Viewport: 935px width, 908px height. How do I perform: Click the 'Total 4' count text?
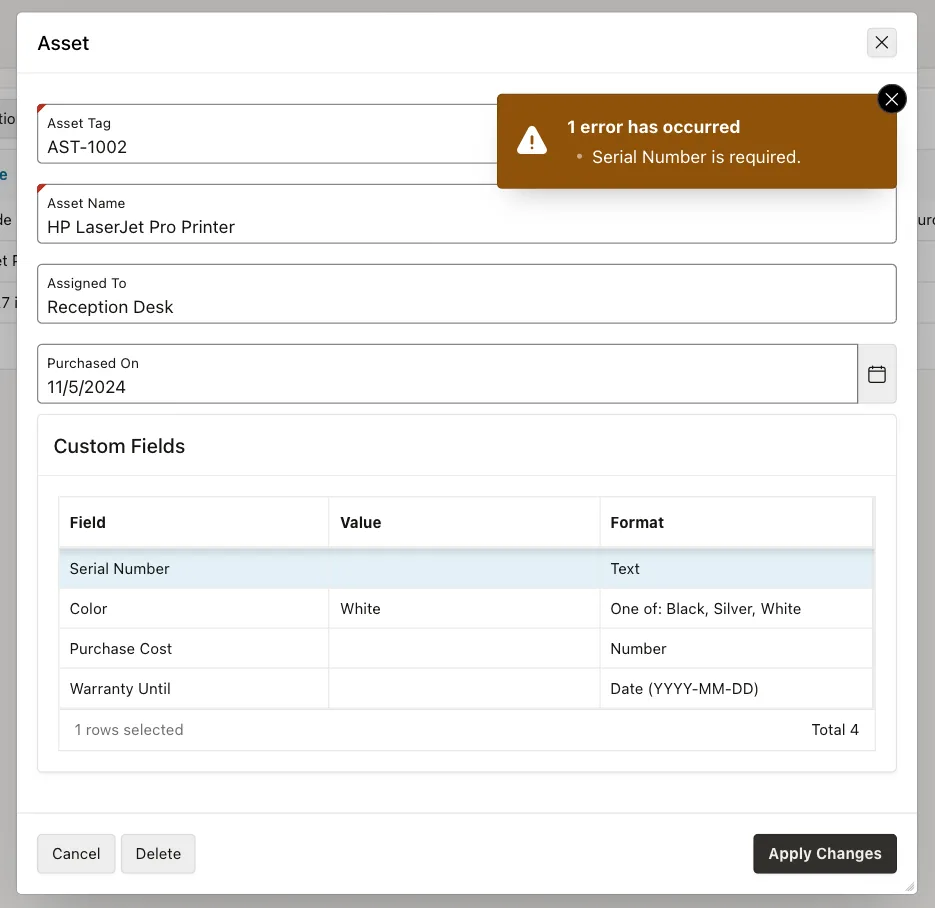835,730
